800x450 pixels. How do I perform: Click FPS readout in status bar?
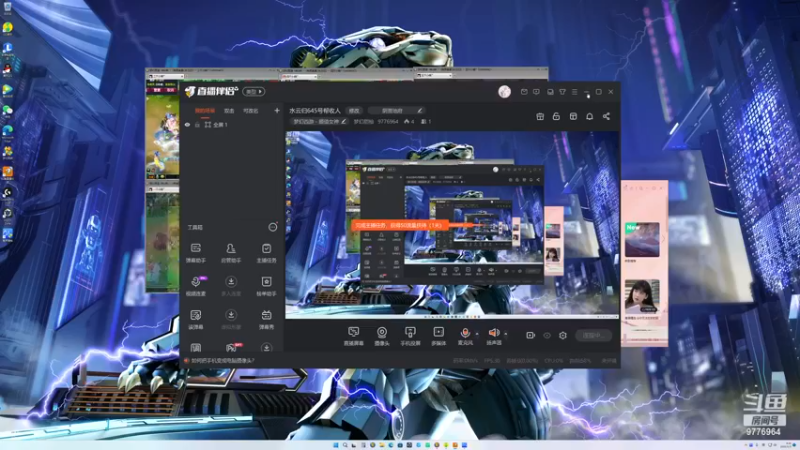click(492, 361)
